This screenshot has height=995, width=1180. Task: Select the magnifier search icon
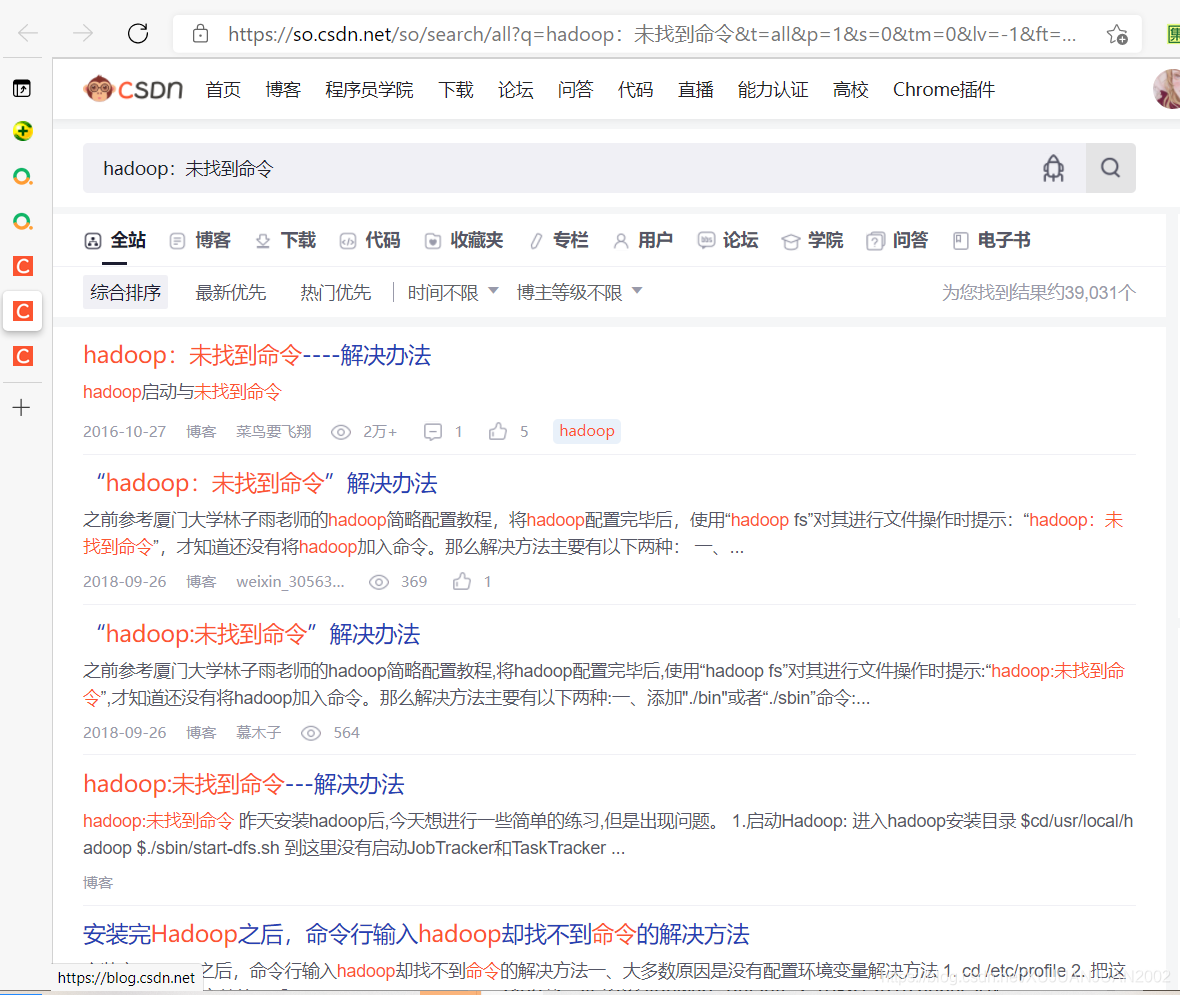tap(1110, 167)
